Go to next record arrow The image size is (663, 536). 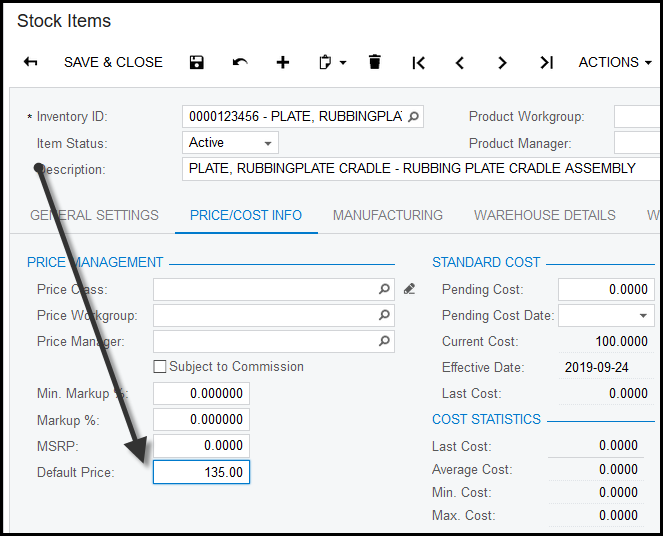point(503,62)
